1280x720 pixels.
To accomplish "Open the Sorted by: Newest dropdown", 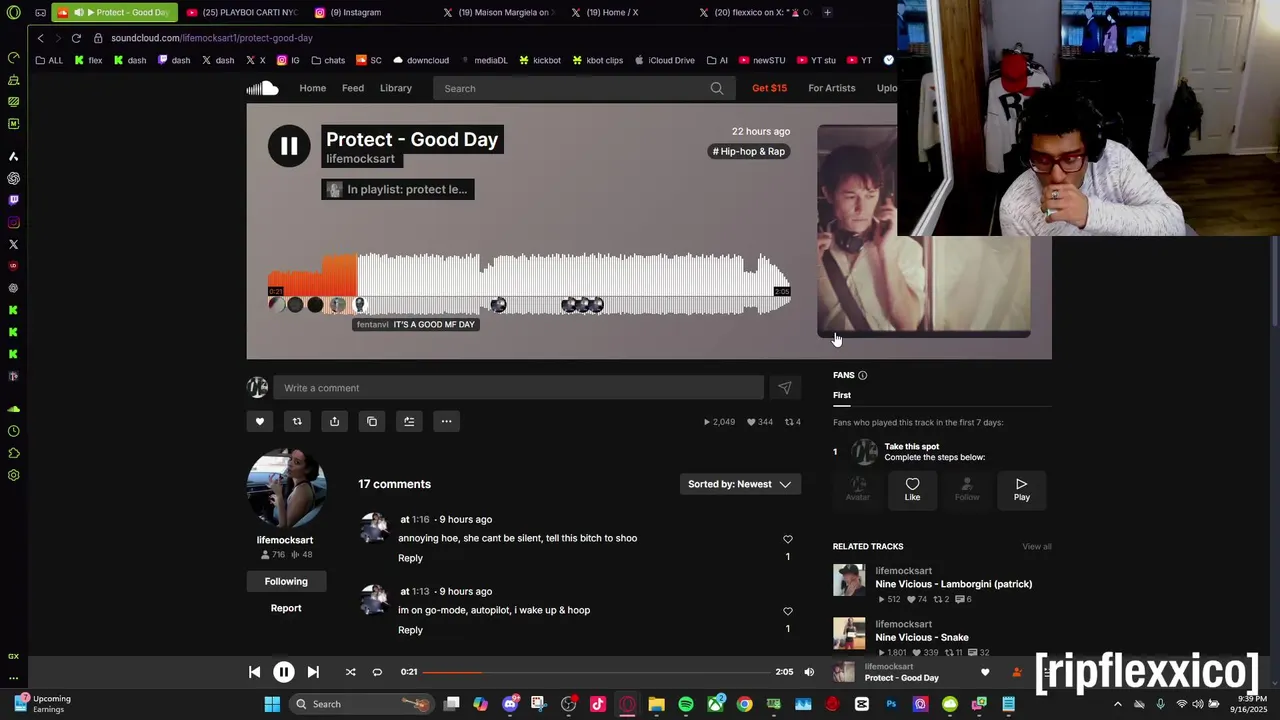I will click(x=741, y=484).
